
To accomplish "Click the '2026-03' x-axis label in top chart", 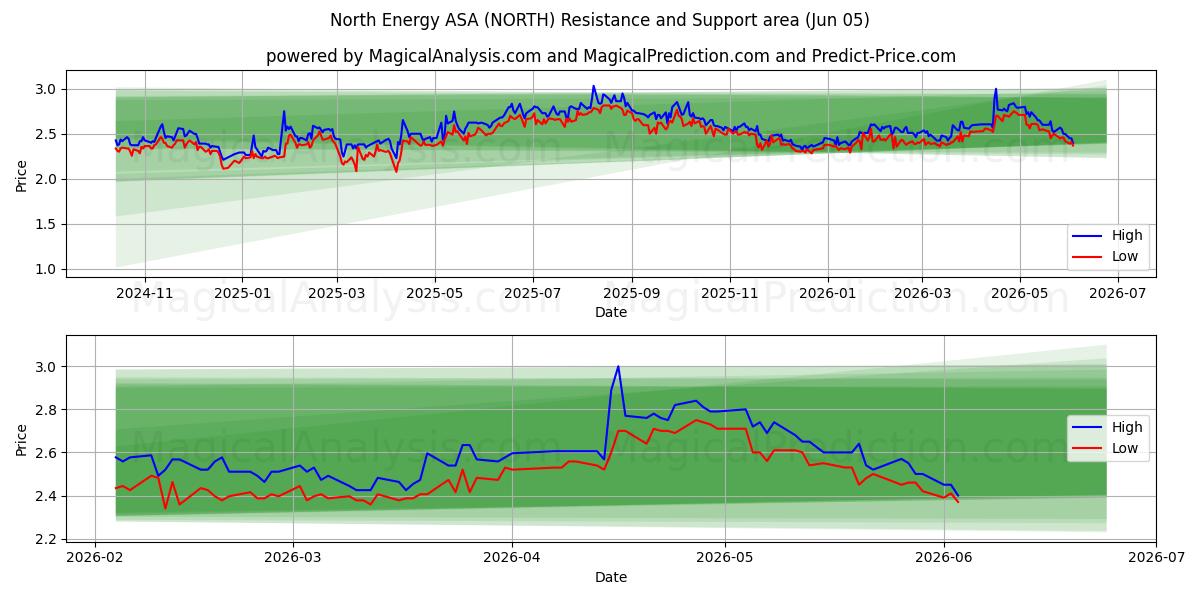I will click(x=922, y=293).
